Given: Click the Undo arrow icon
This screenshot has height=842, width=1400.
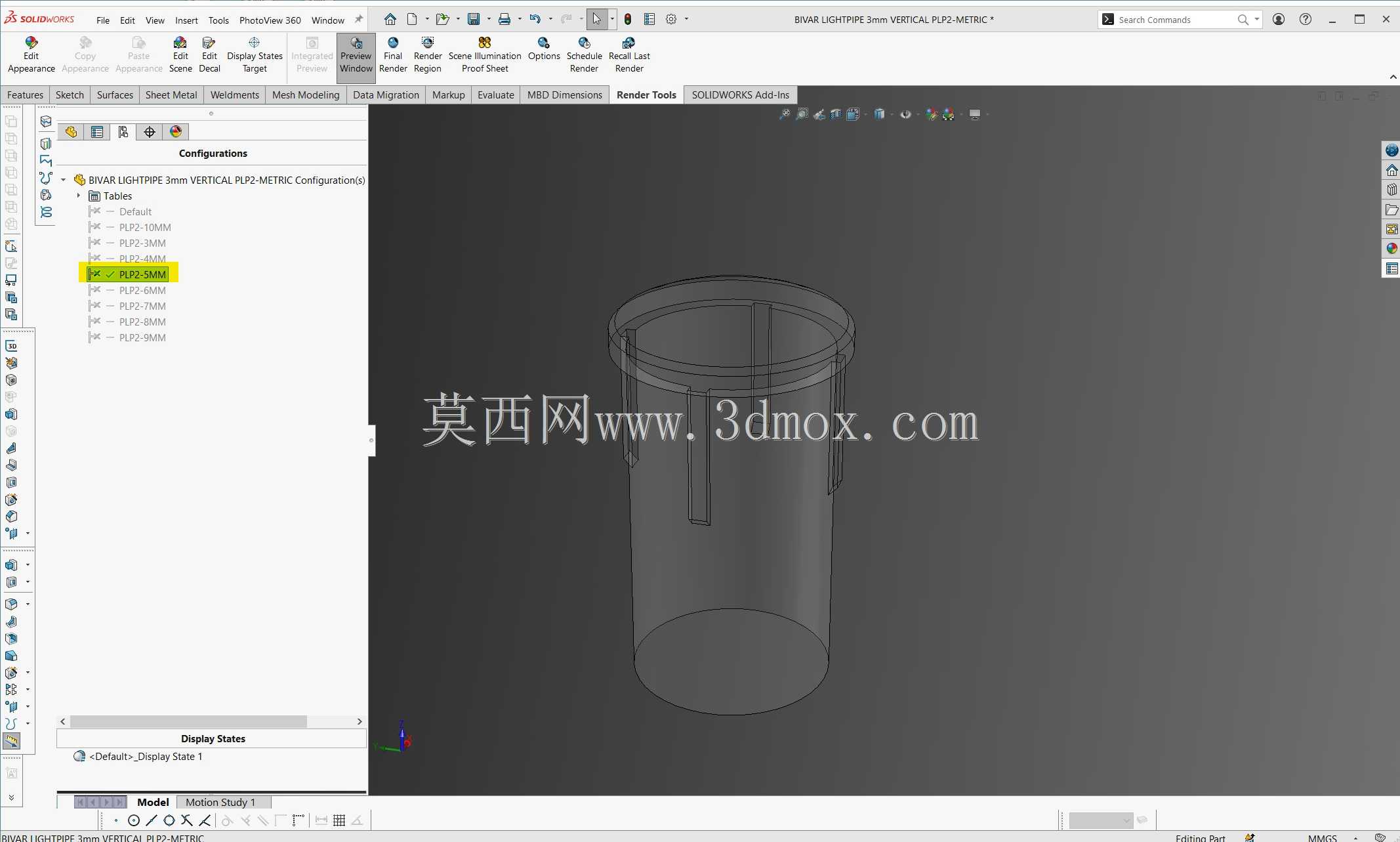Looking at the screenshot, I should (x=535, y=19).
